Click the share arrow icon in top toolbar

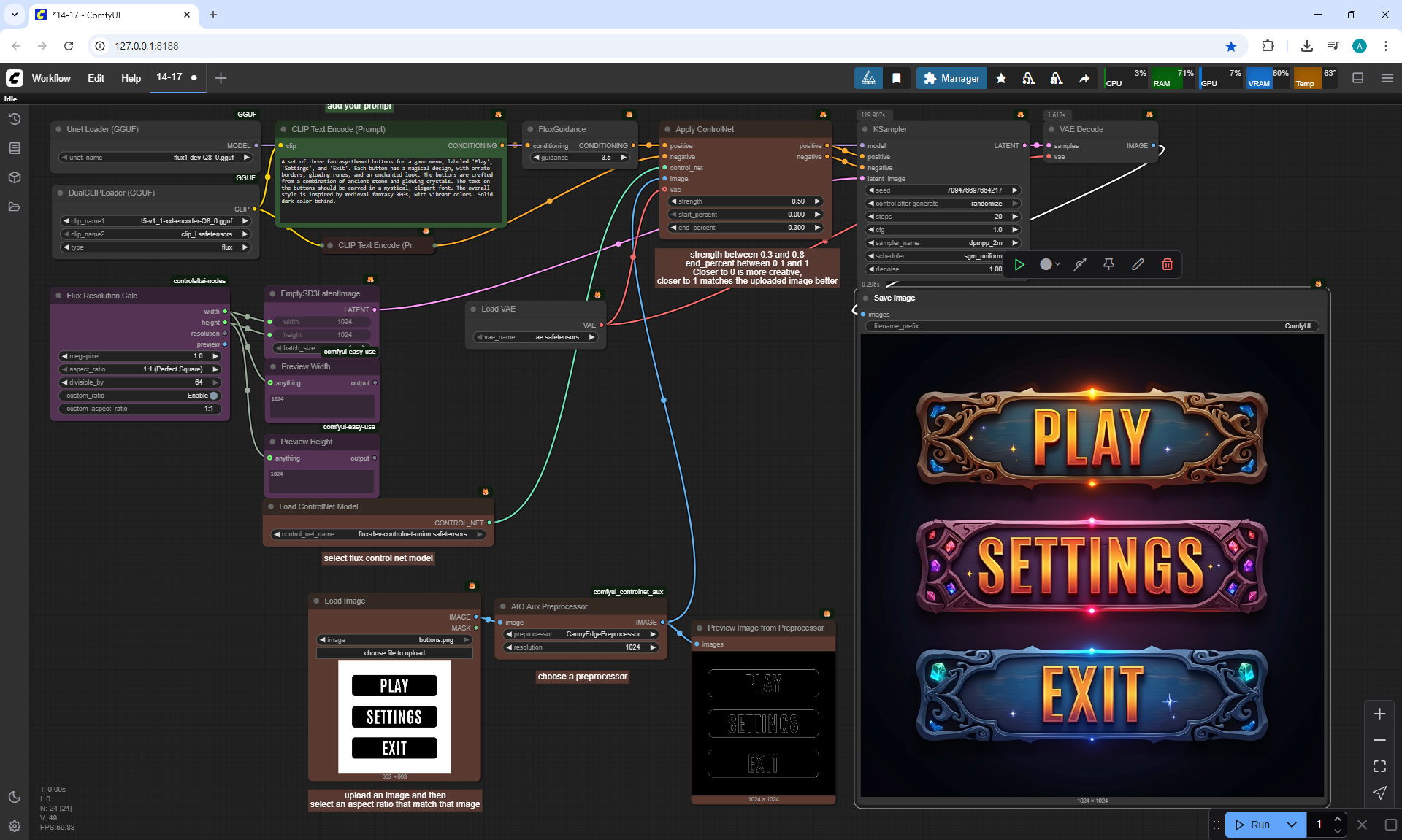click(1084, 78)
